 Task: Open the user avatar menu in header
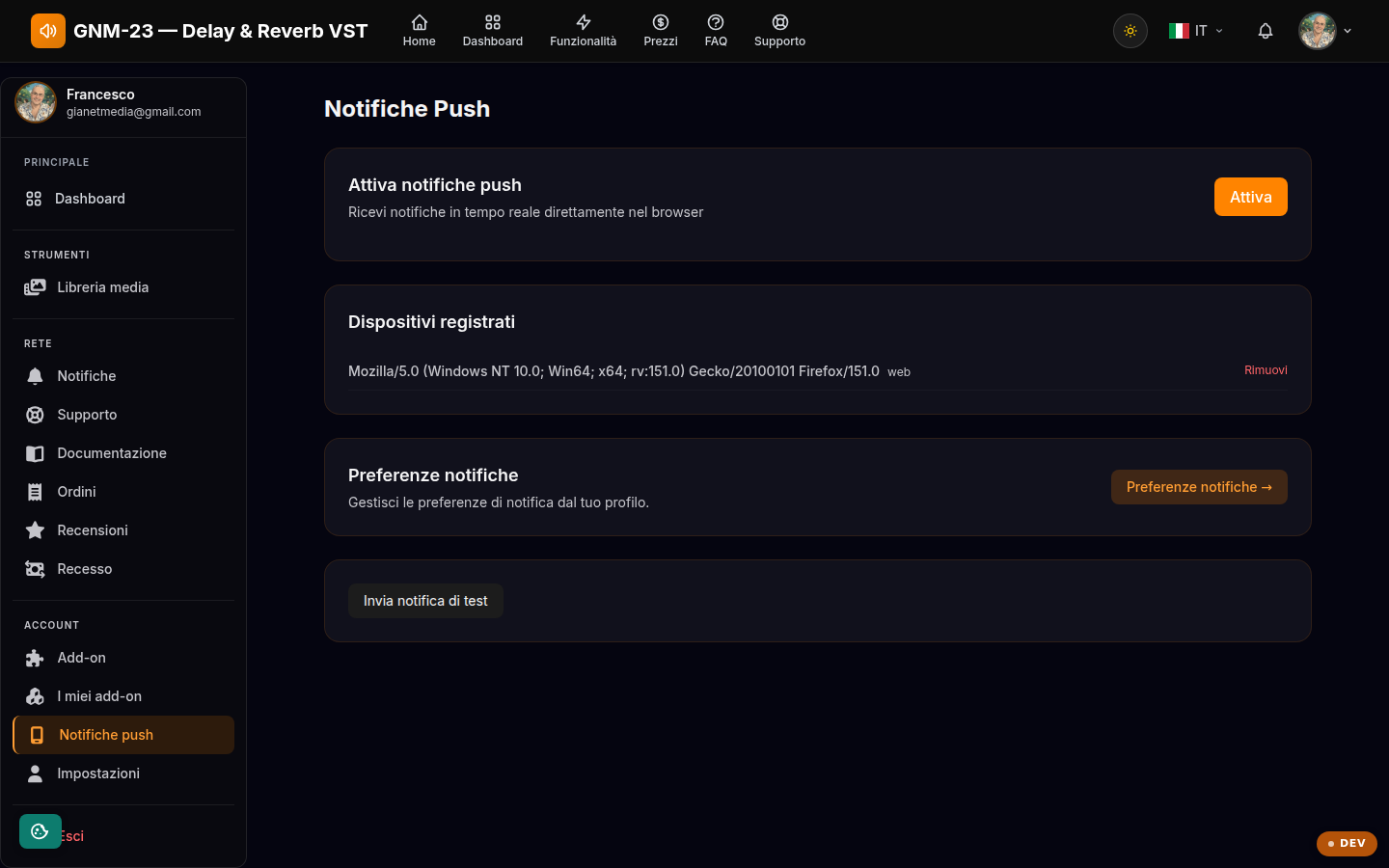tap(1325, 31)
